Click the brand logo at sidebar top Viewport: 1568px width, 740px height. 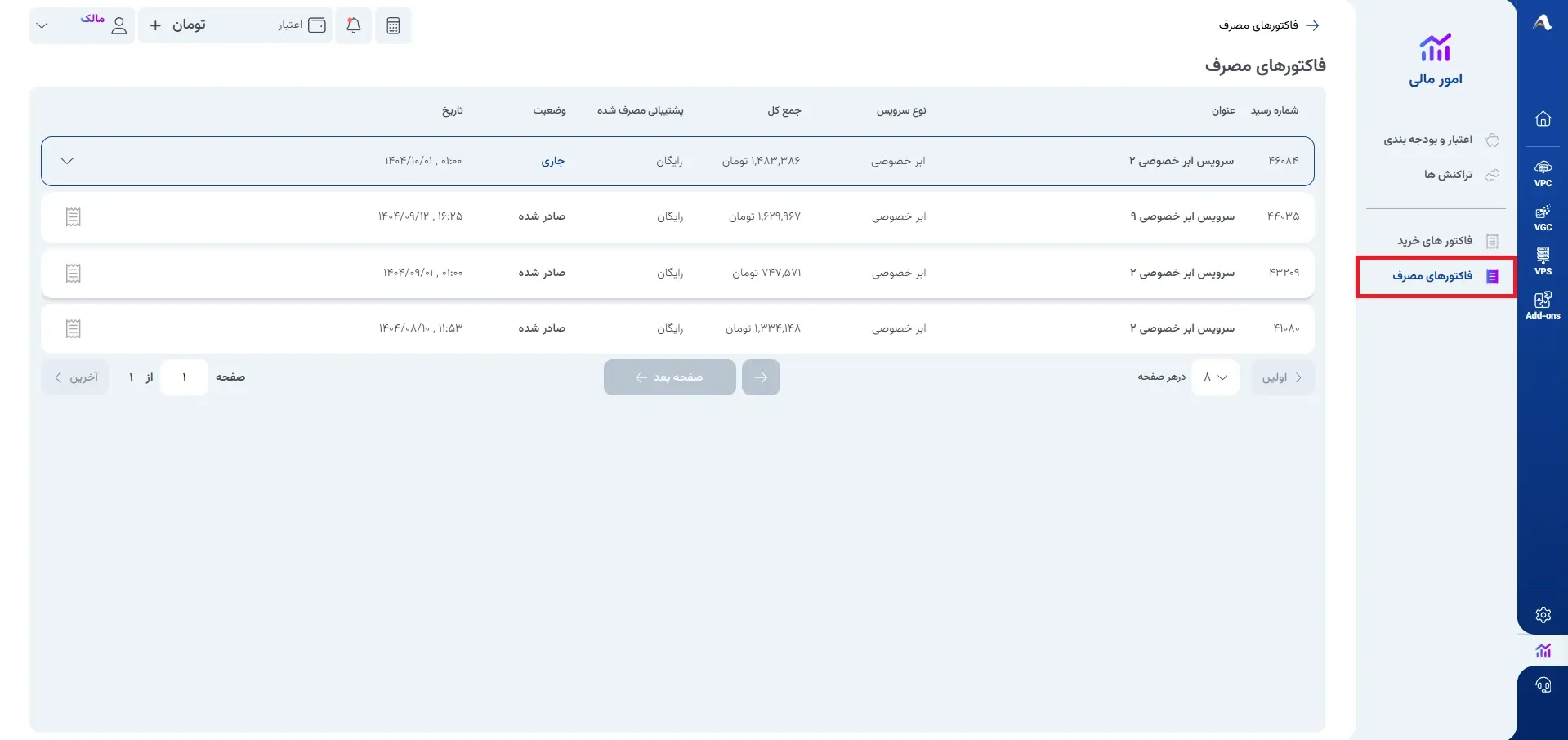point(1543,23)
